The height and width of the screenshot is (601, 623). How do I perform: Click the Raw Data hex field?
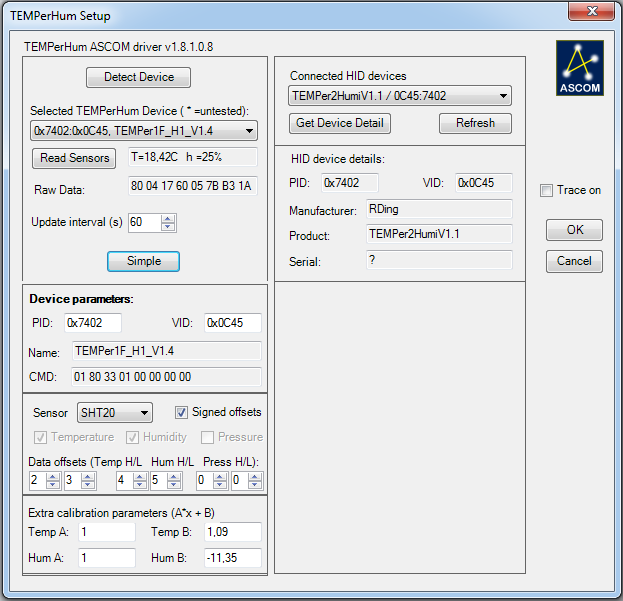coord(193,186)
